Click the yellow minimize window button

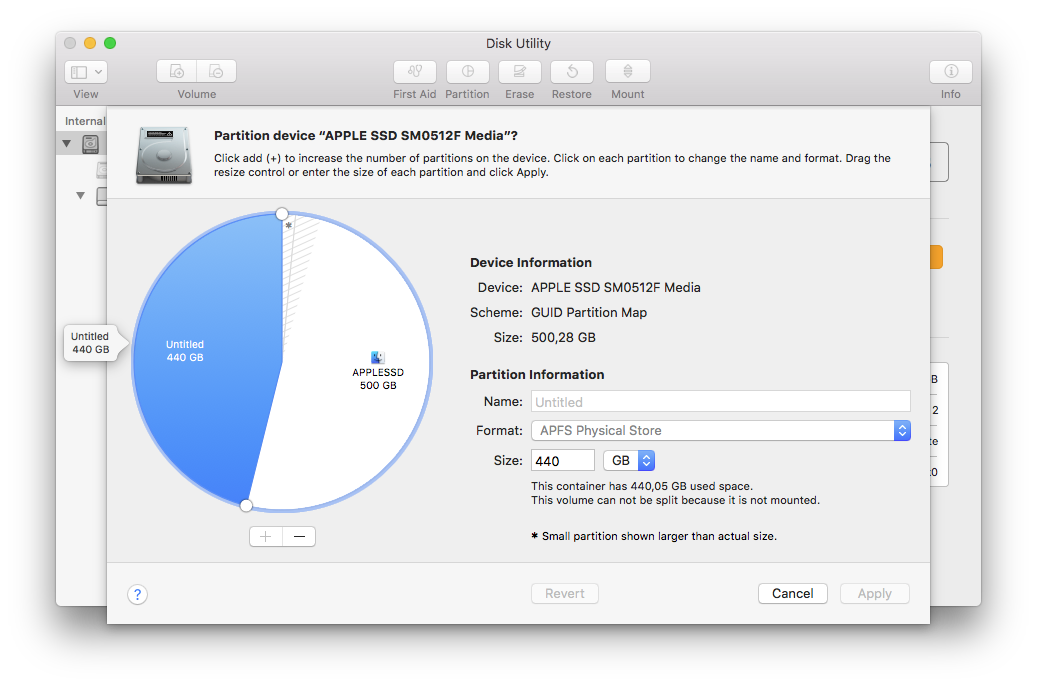[x=90, y=43]
